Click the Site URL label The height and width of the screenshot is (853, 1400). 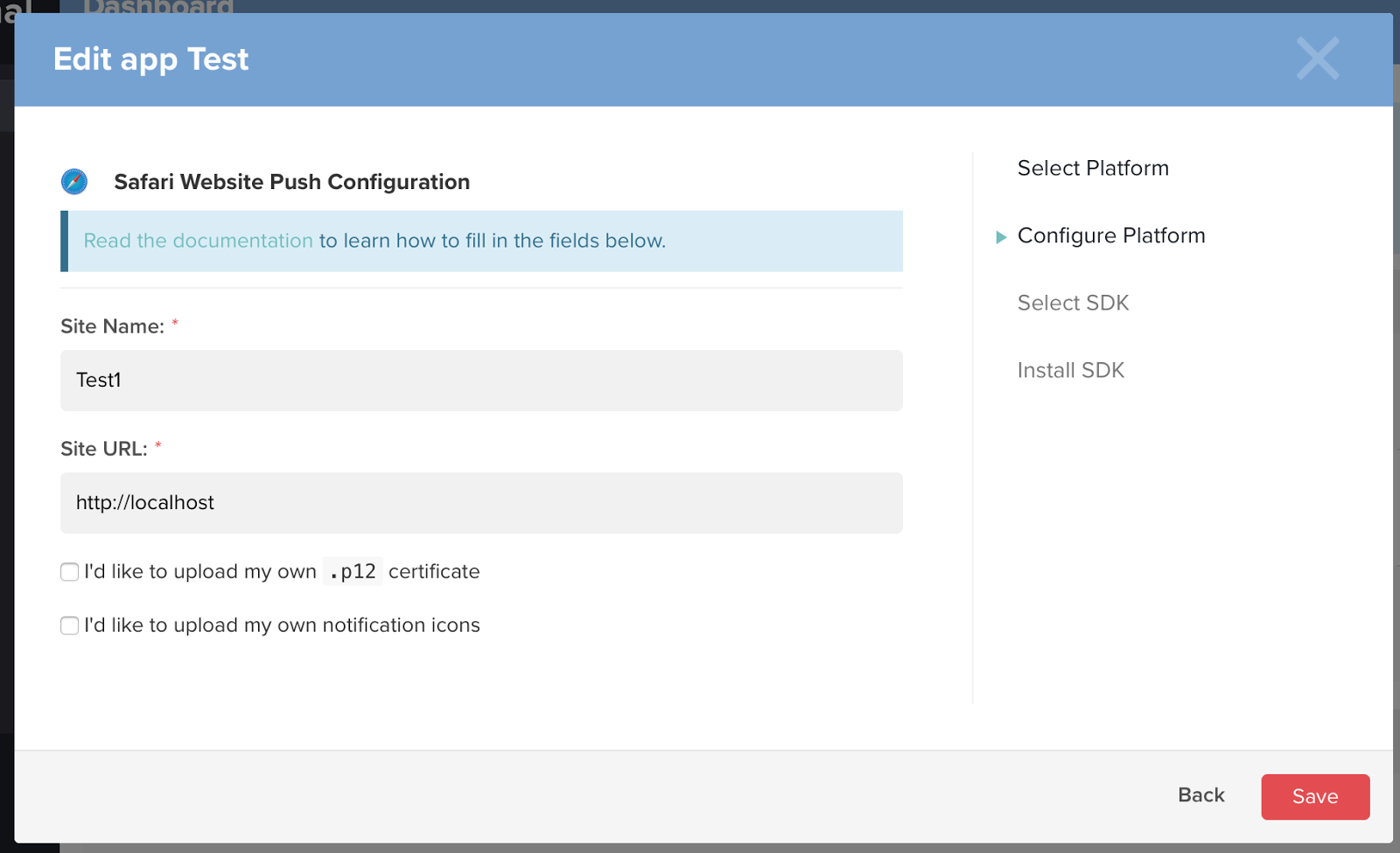pos(103,449)
